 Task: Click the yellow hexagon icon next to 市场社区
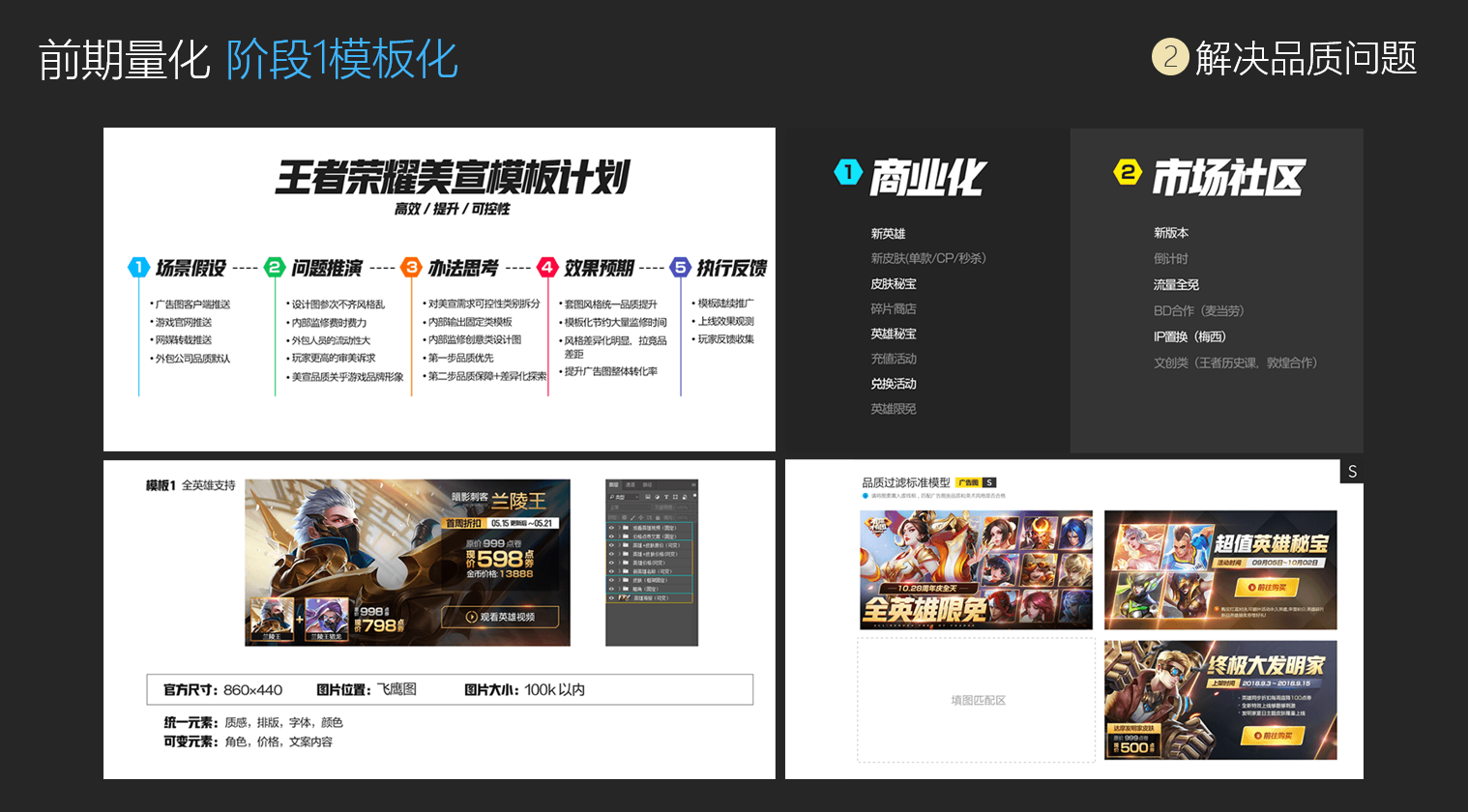1128,172
